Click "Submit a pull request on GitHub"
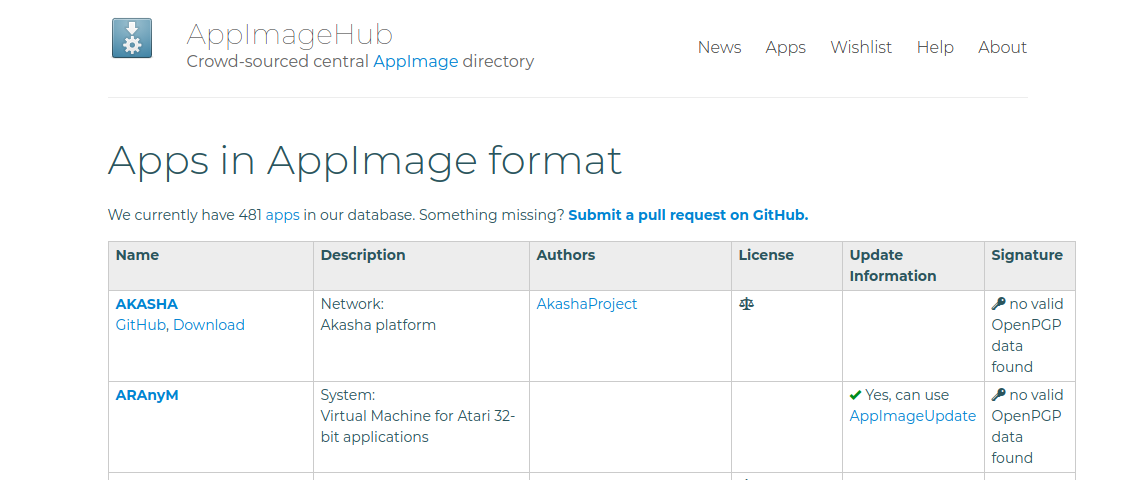Viewport: 1133px width, 480px height. point(688,214)
